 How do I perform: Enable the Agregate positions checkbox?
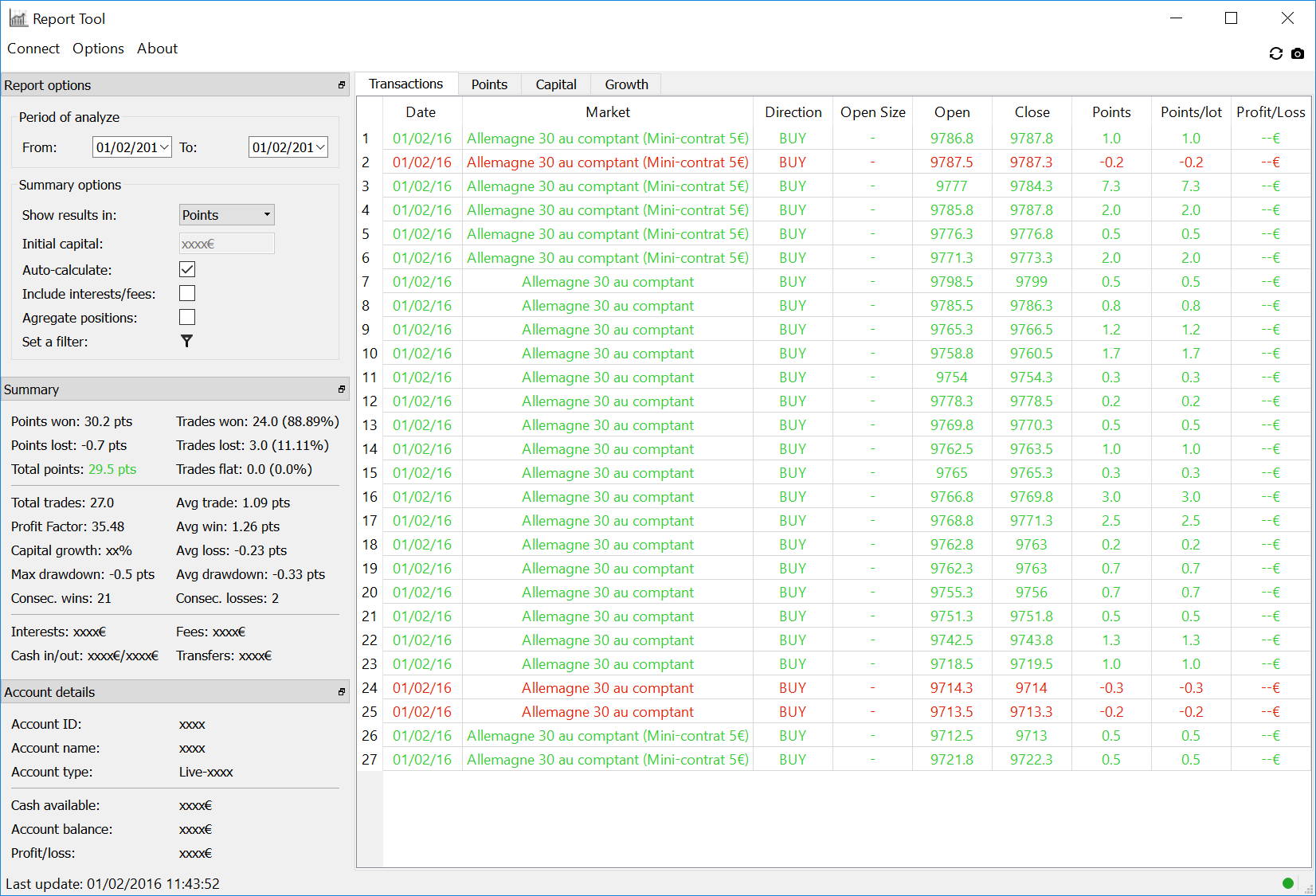(x=187, y=318)
